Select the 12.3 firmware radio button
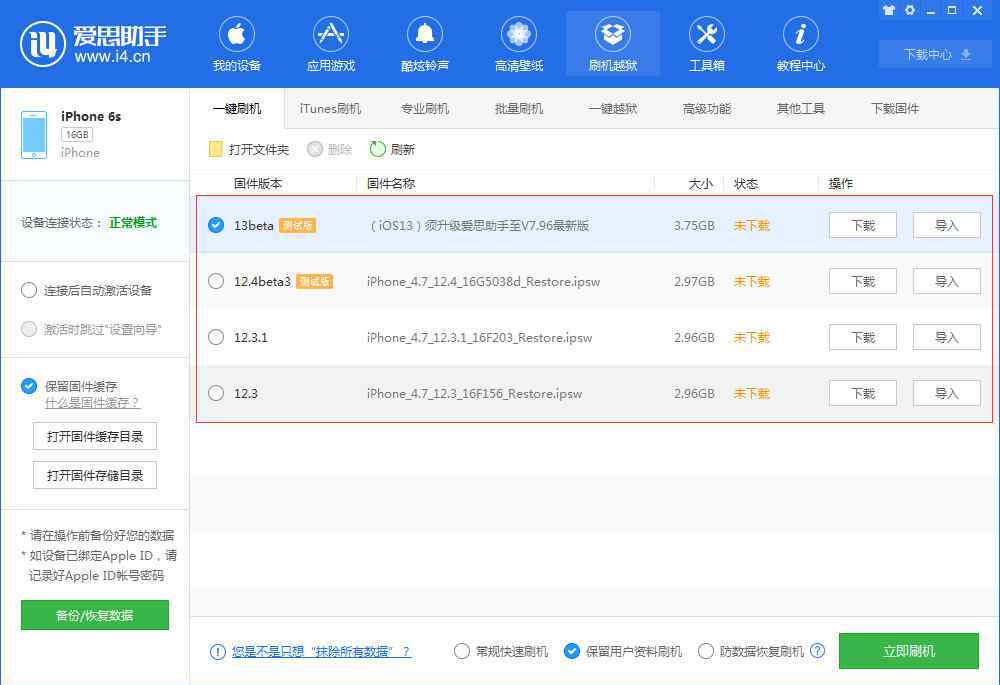The image size is (1000, 685). coord(216,393)
